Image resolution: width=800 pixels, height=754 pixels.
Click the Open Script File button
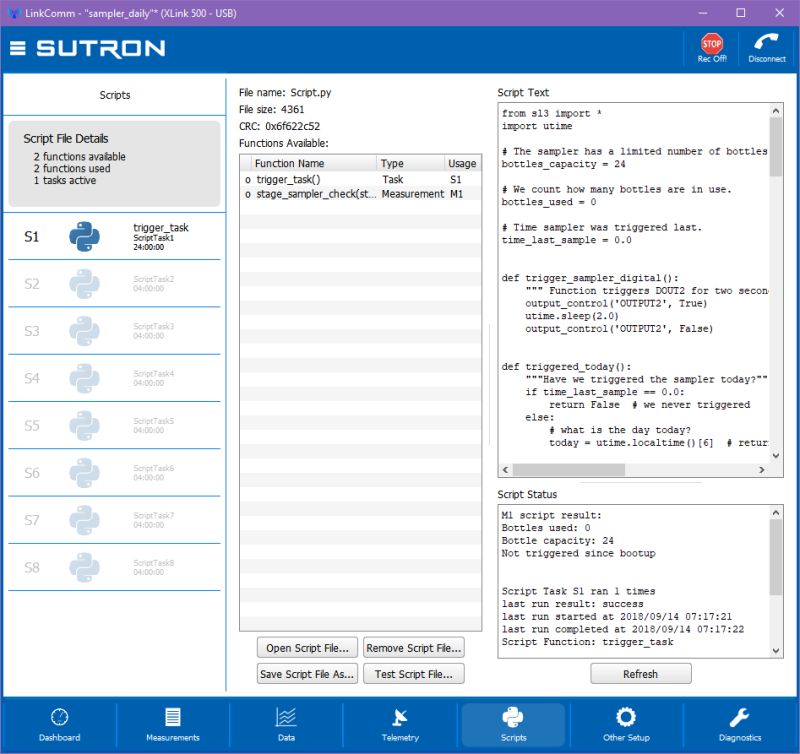pos(306,647)
